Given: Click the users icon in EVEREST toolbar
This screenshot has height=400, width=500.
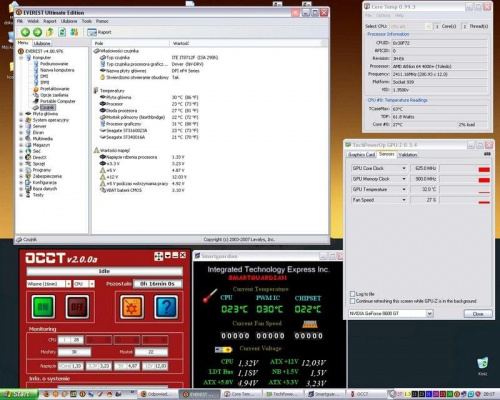Looking at the screenshot, I should tap(74, 32).
